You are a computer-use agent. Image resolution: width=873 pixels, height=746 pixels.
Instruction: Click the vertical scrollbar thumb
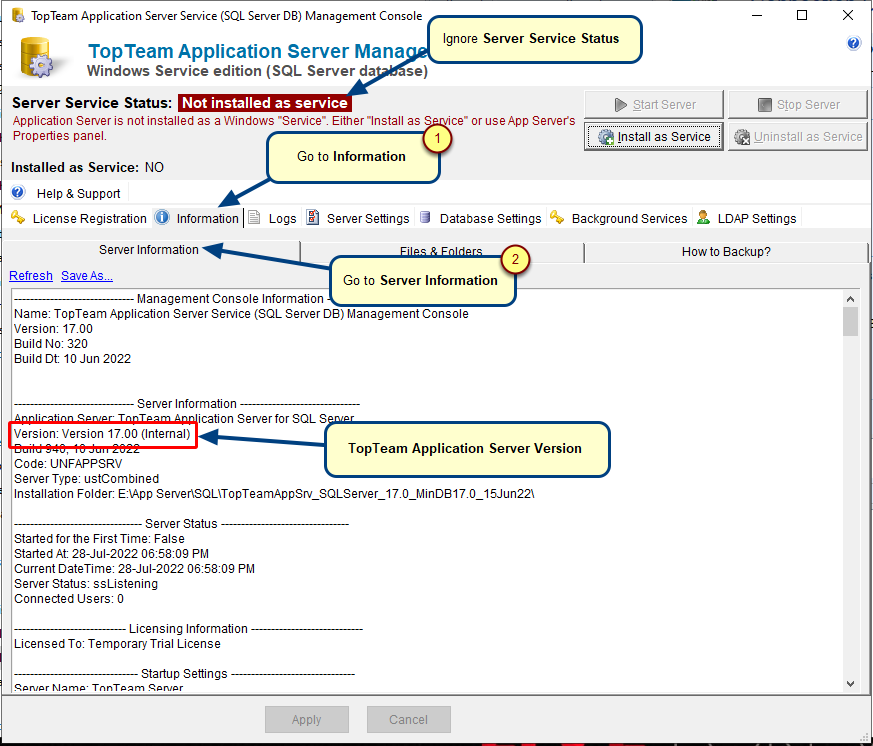850,322
